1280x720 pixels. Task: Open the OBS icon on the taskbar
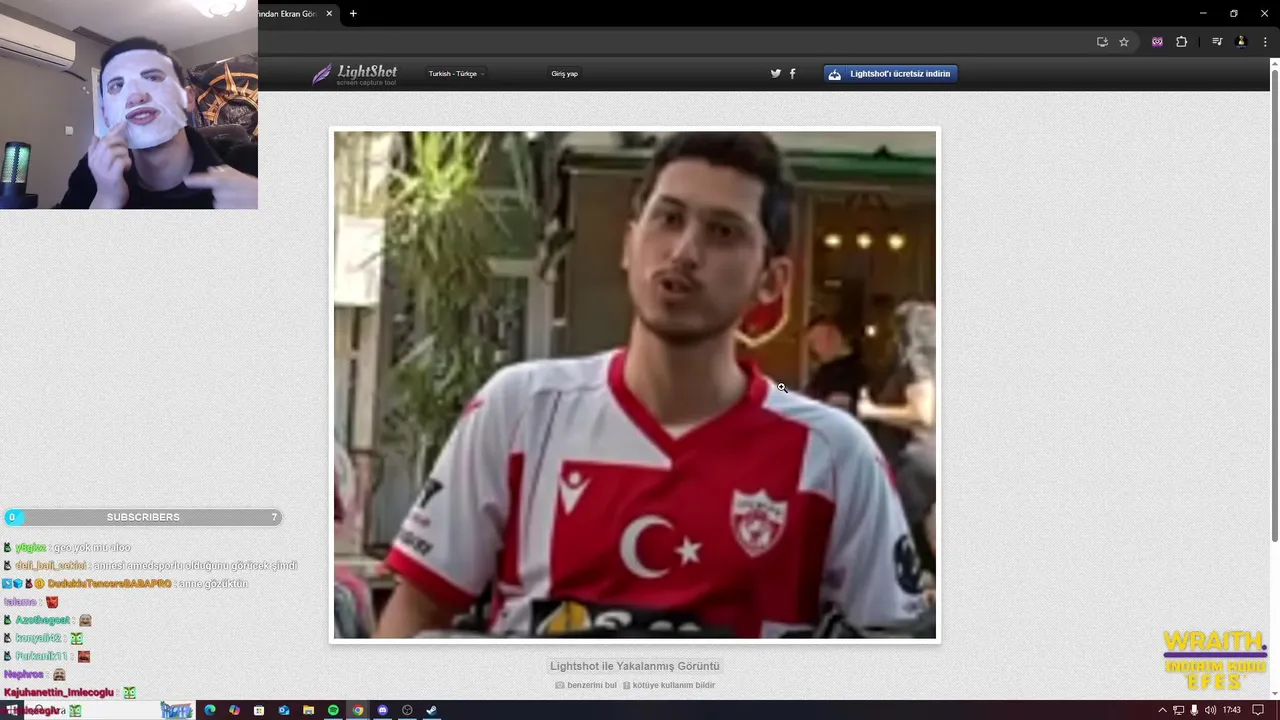[x=407, y=710]
